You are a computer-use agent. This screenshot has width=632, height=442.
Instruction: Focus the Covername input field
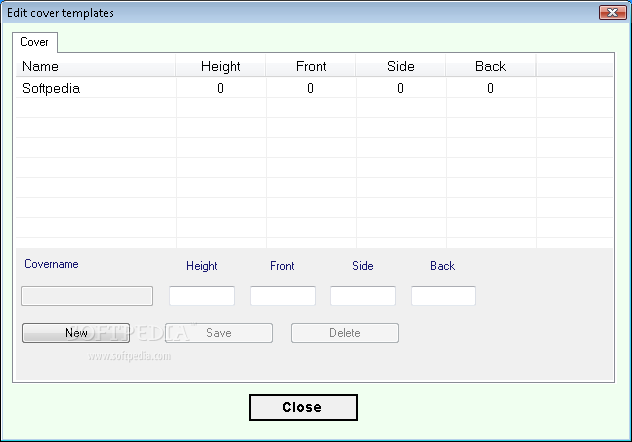(87, 296)
